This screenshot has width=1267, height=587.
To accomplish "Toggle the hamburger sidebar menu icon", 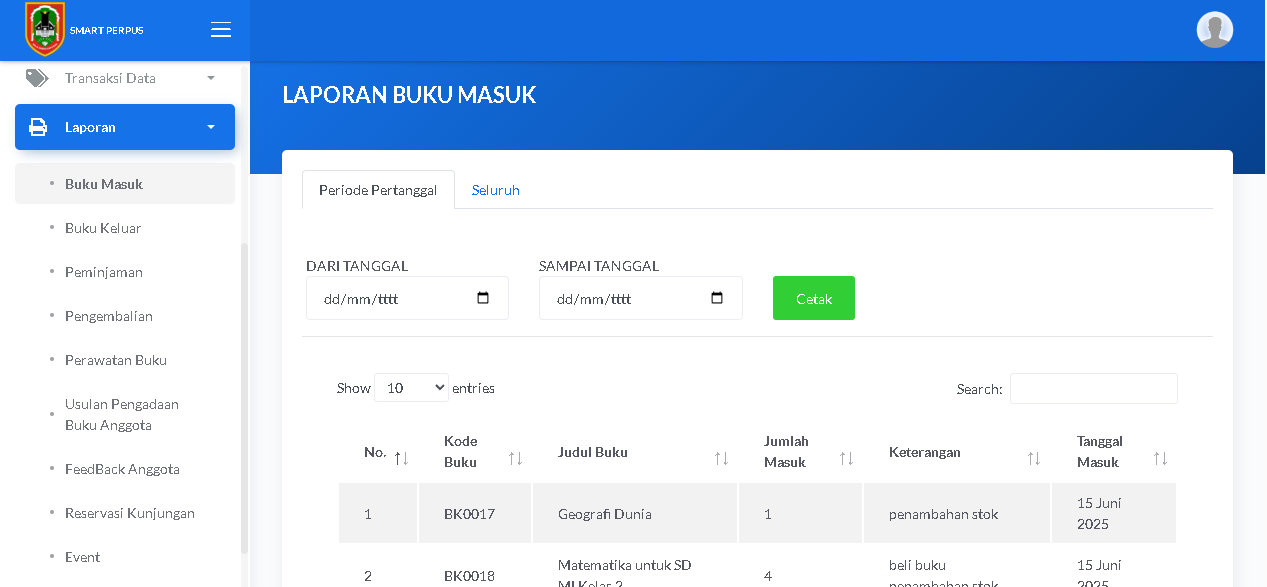I will [221, 30].
